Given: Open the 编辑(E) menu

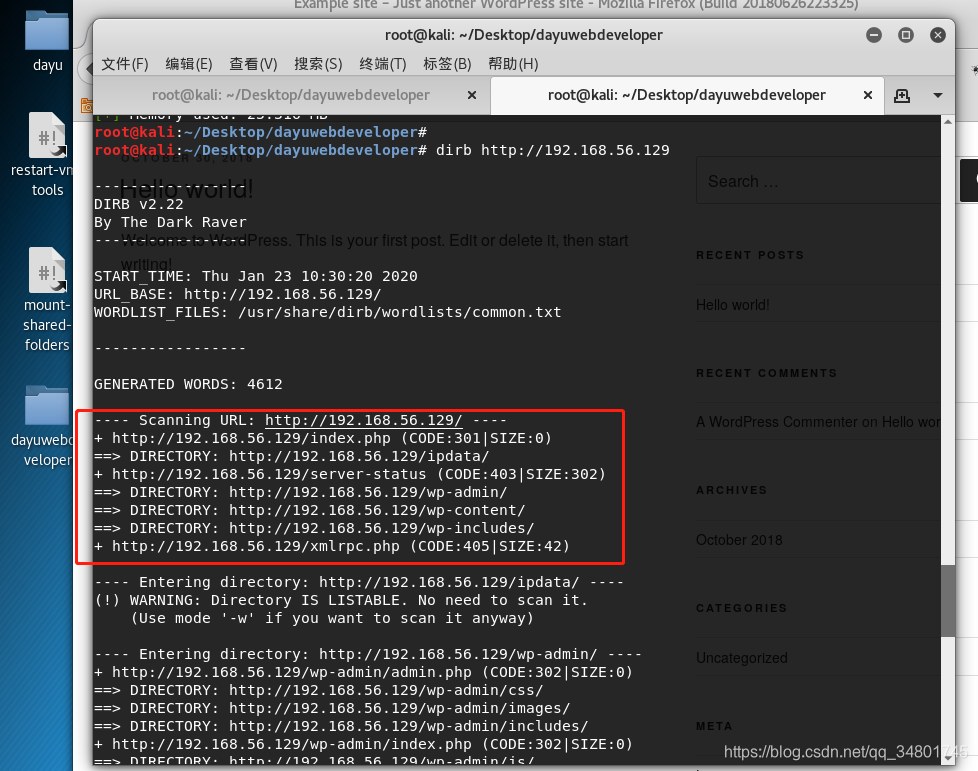Looking at the screenshot, I should coord(189,64).
